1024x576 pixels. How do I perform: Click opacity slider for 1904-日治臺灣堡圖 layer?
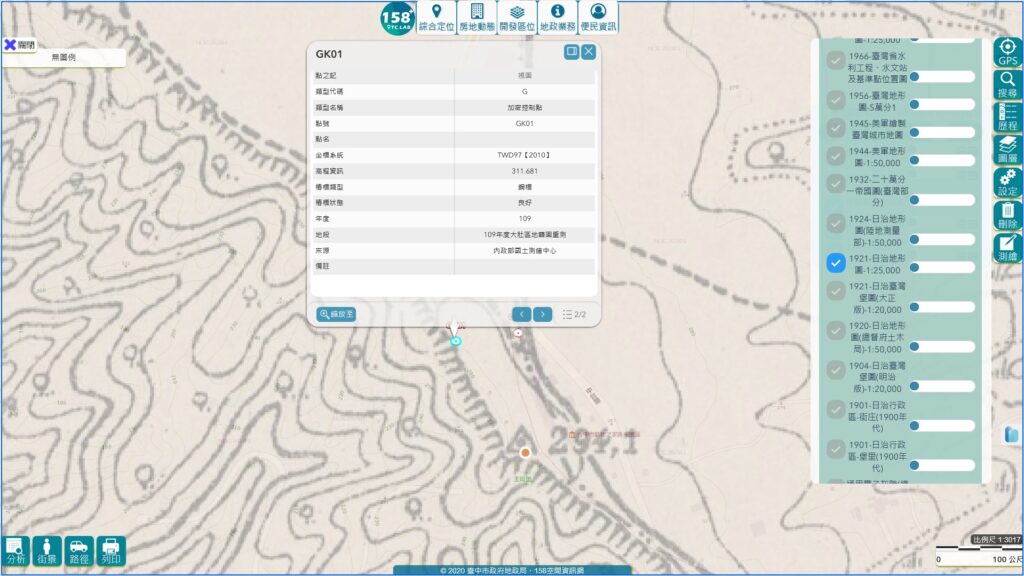942,386
